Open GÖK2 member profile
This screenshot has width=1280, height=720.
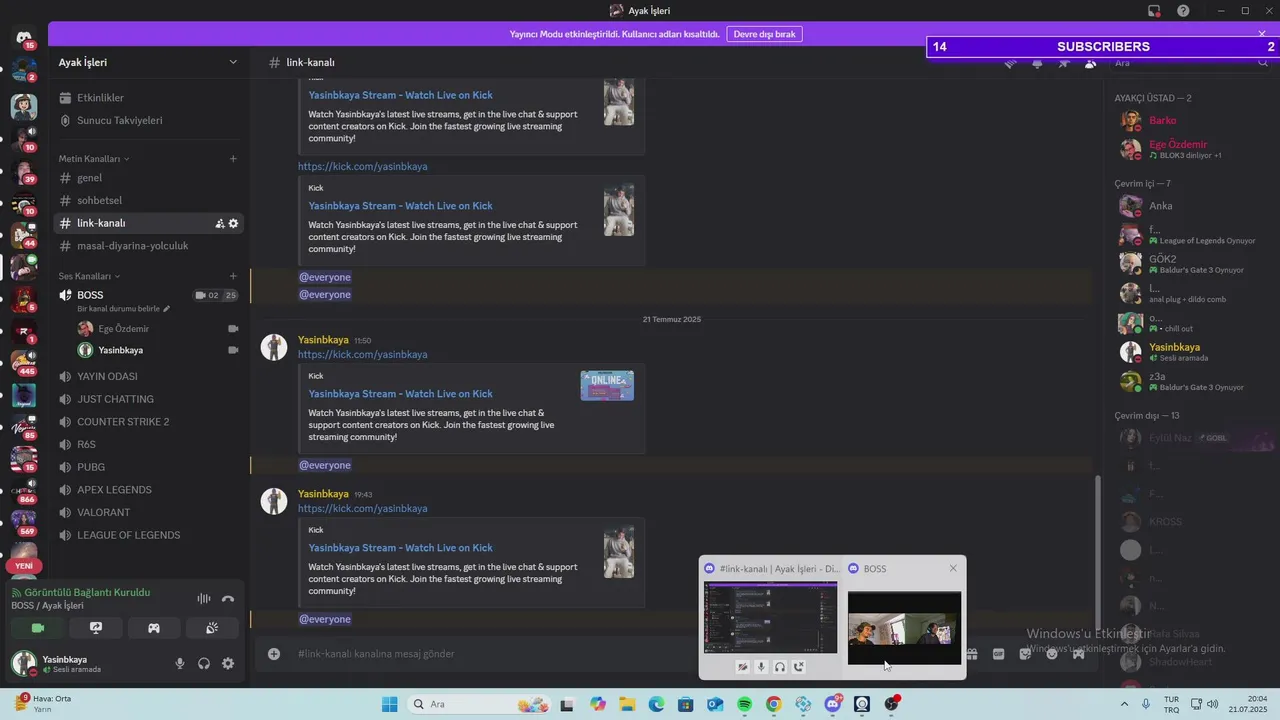1192,264
